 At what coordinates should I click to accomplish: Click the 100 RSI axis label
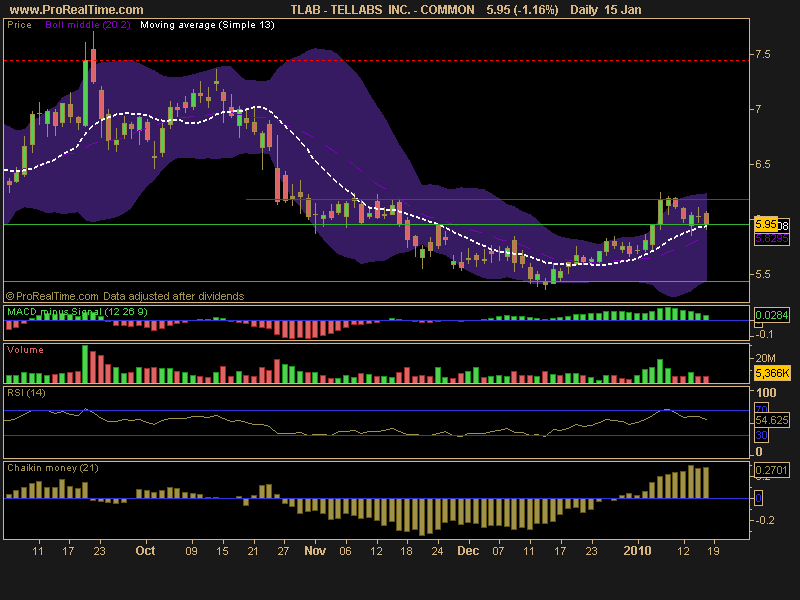(x=766, y=393)
